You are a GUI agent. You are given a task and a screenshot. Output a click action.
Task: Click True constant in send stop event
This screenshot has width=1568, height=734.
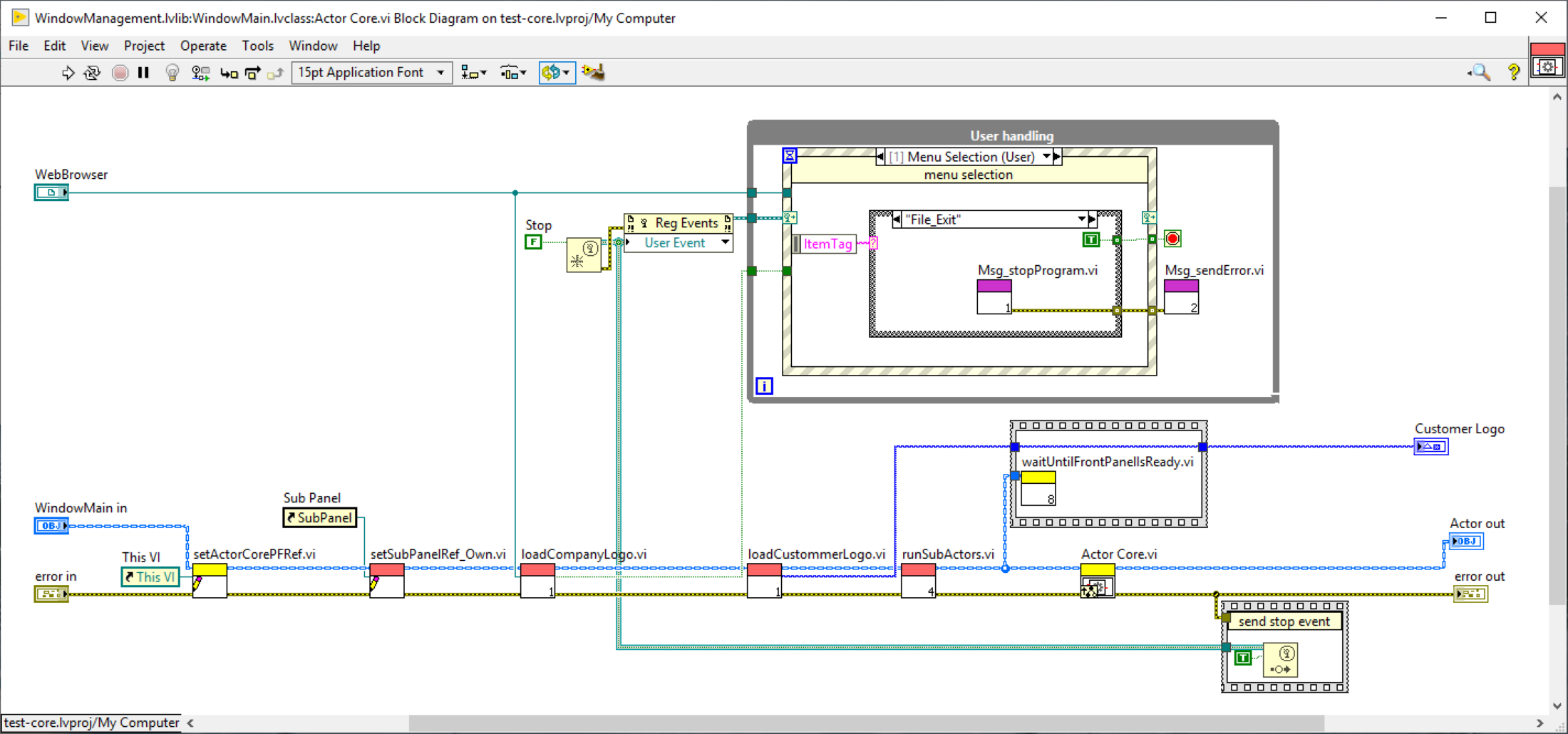(x=1243, y=658)
